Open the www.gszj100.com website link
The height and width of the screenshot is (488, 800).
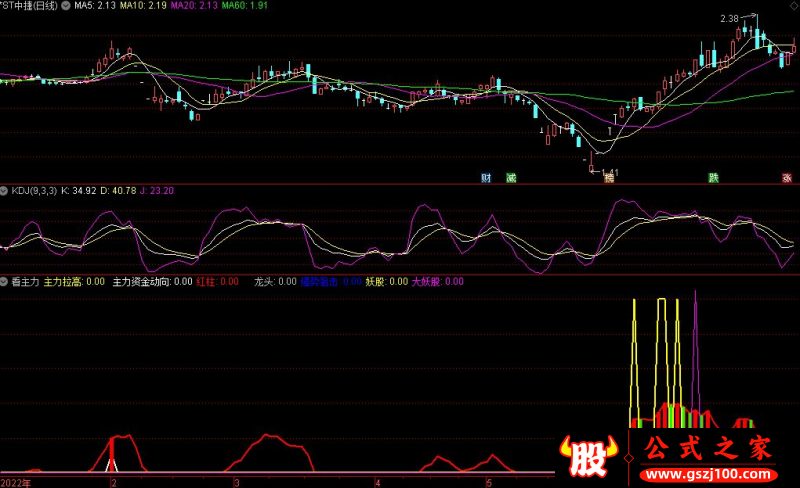pos(708,471)
